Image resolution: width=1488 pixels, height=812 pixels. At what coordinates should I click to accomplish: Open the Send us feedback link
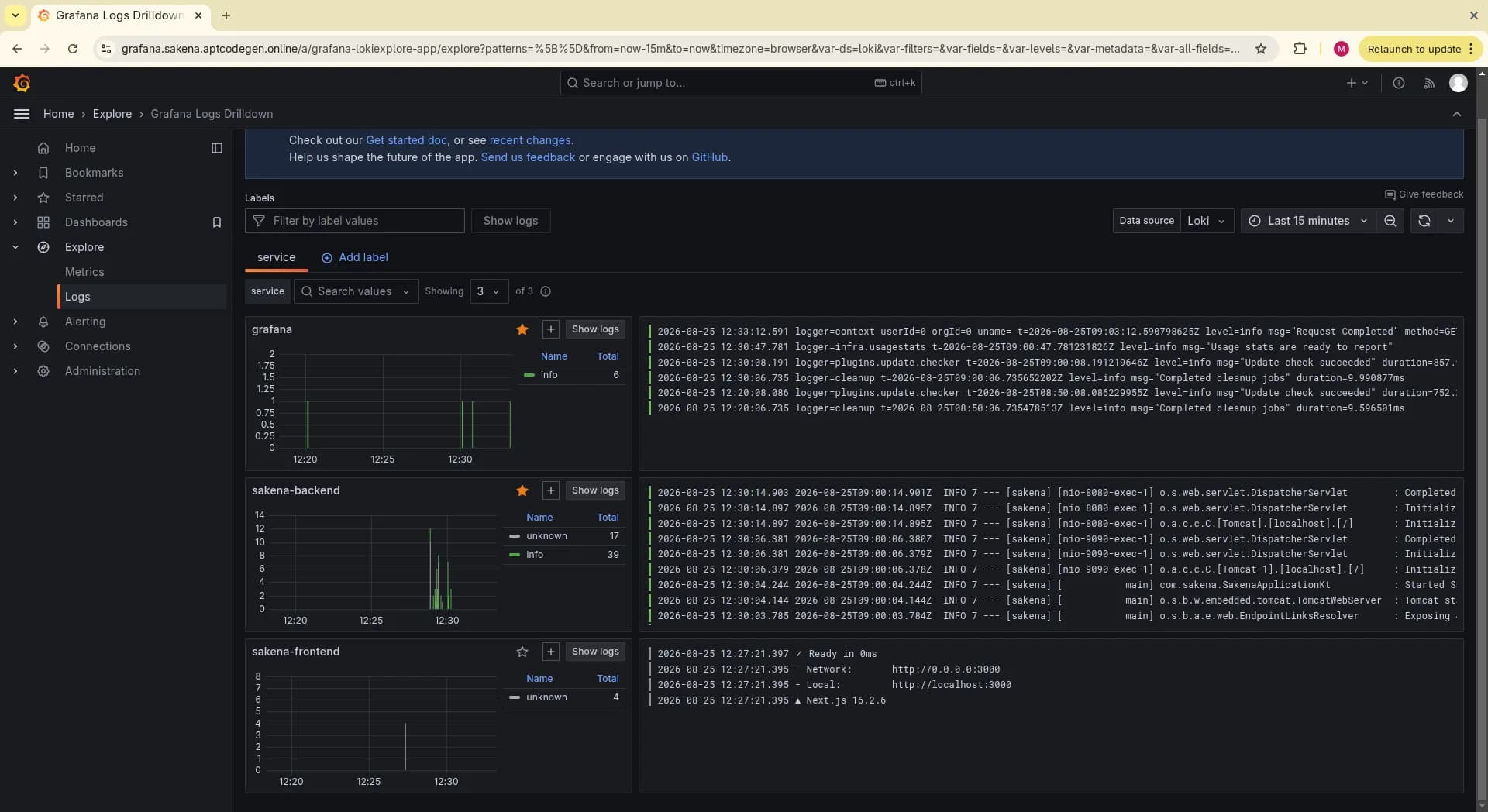point(528,157)
